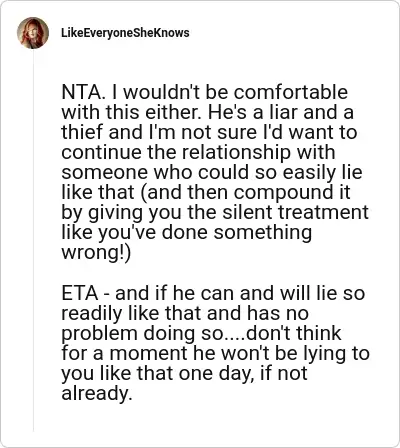Click the line 'continue the relationship with'
Image resolution: width=400 pixels, height=448 pixels.
198,152
